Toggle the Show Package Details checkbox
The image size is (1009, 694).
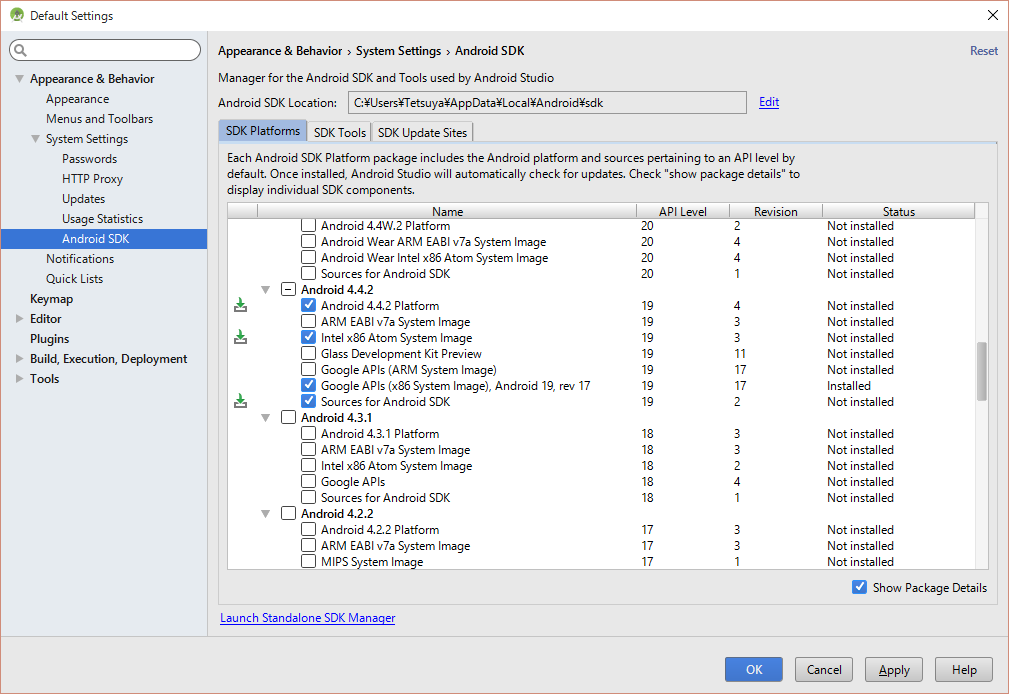click(859, 587)
